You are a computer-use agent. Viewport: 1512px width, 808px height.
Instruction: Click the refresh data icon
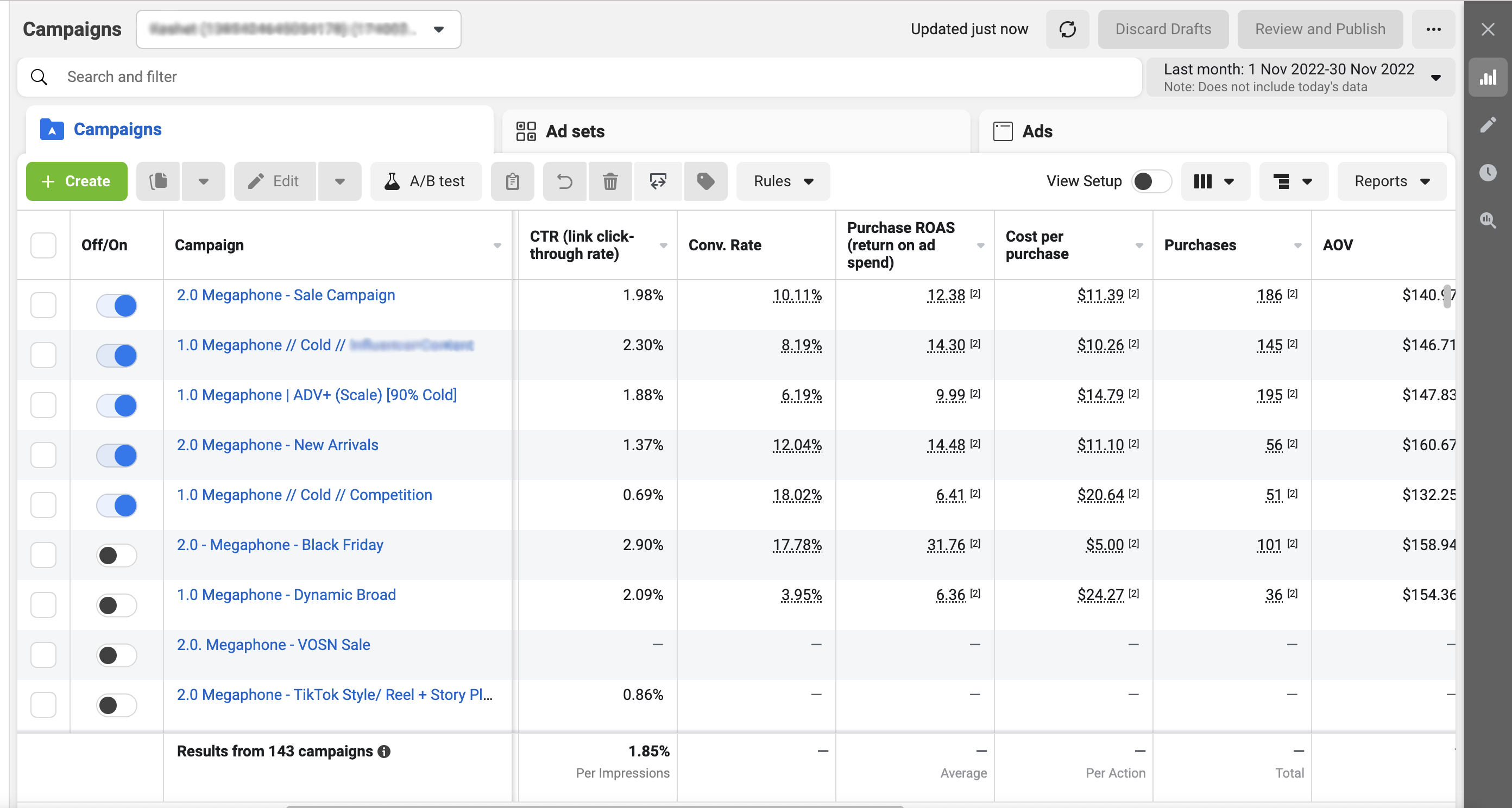(1067, 29)
